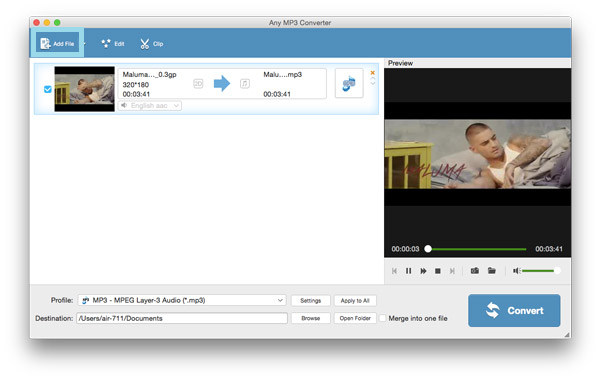This screenshot has width=600, height=380.
Task: Click the Destination path field
Action: point(182,318)
